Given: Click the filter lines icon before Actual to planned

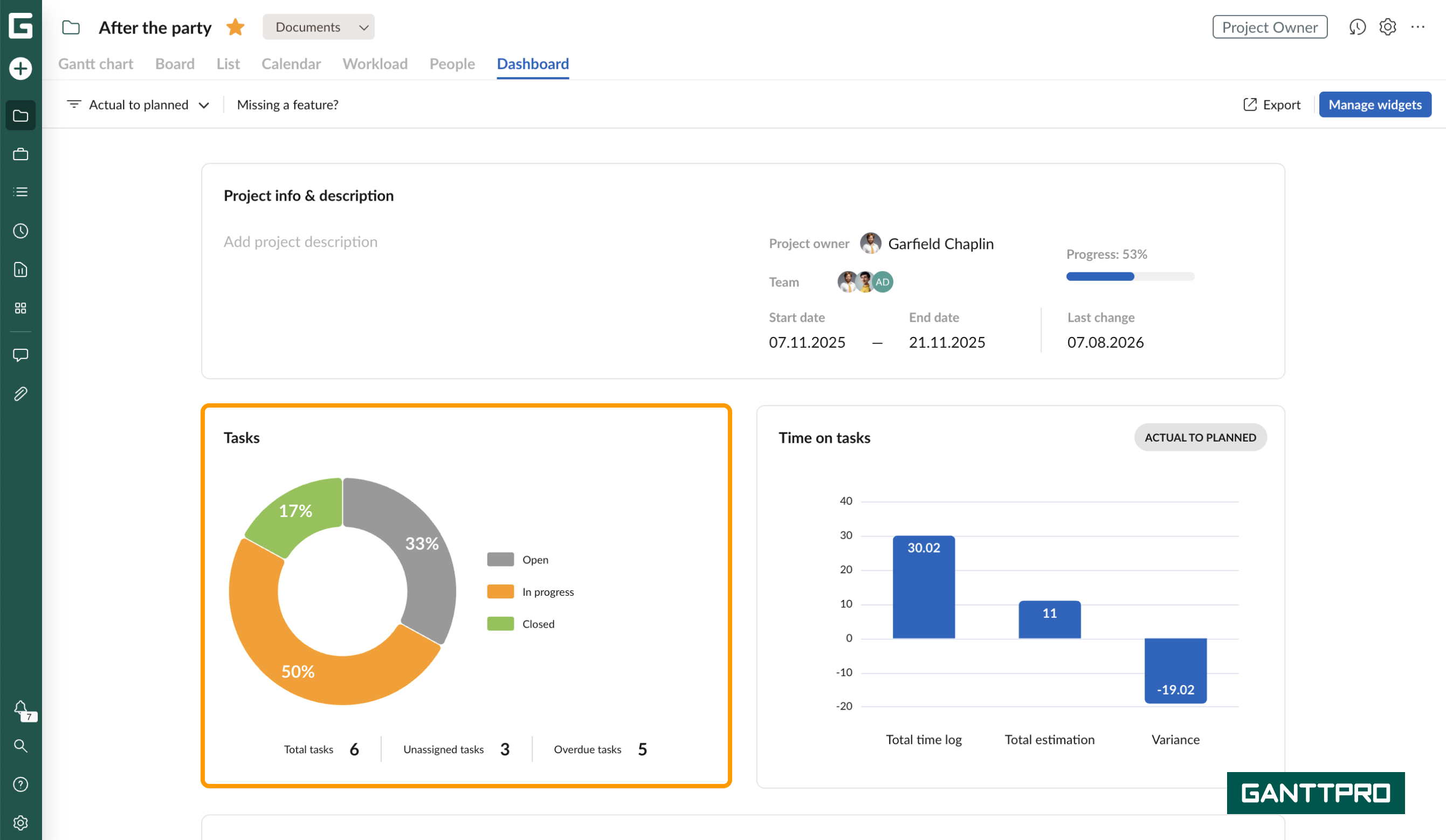Looking at the screenshot, I should click(74, 105).
